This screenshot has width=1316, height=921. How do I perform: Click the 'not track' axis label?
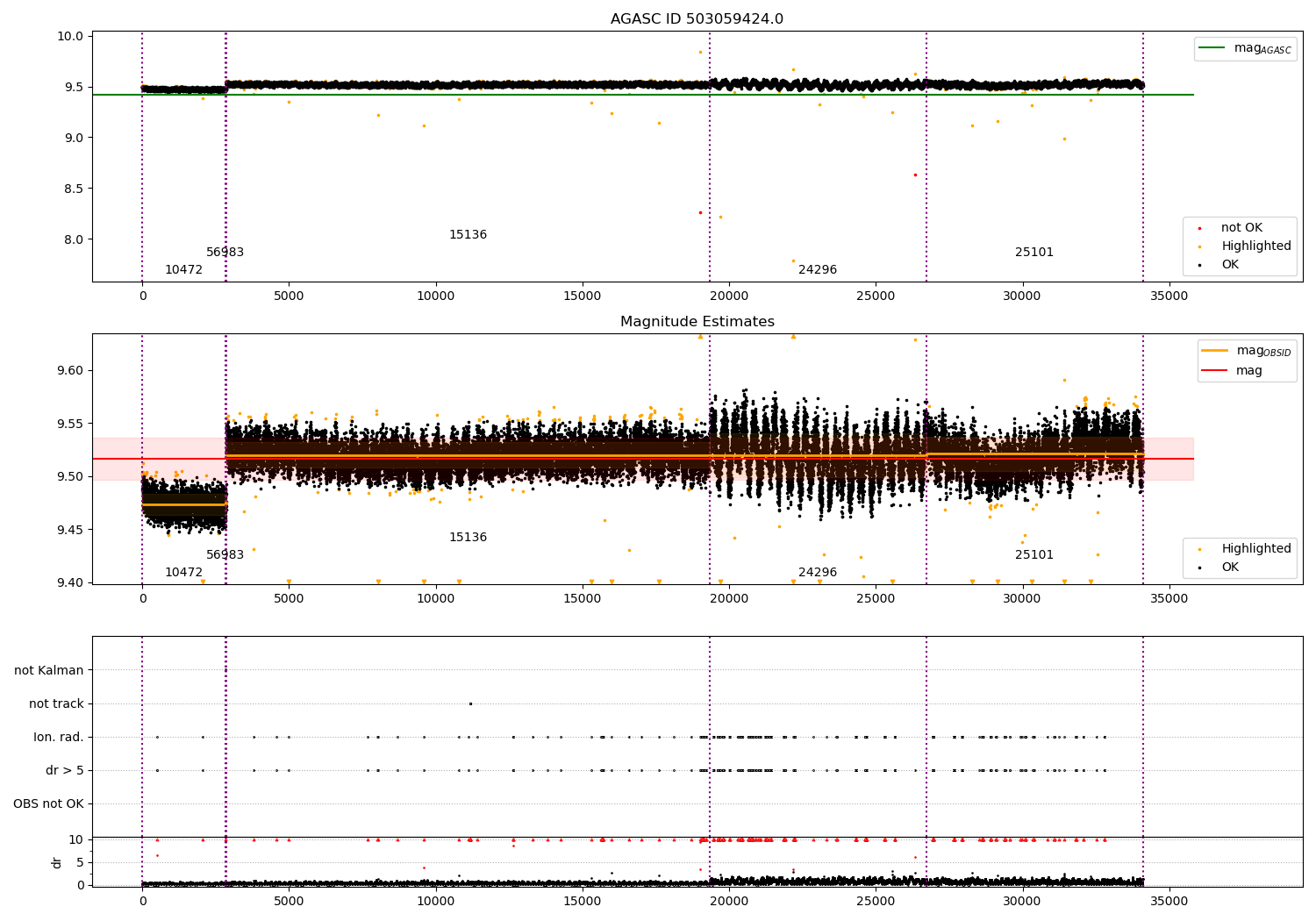[56, 704]
